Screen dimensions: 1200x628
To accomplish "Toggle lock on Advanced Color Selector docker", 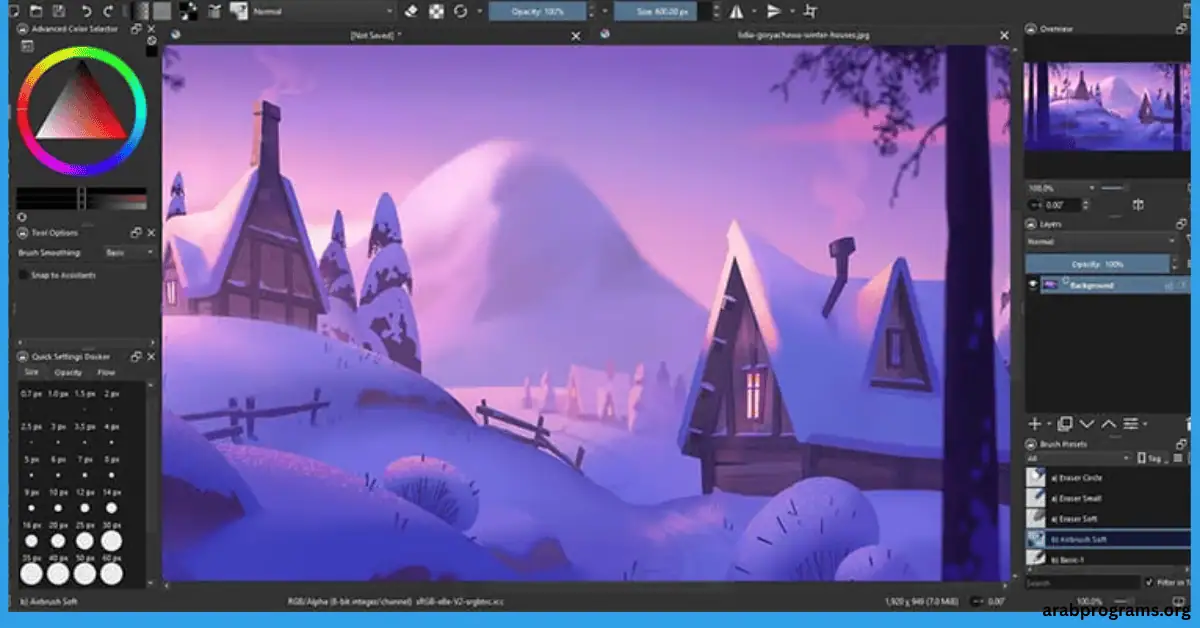I will pyautogui.click(x=24, y=29).
